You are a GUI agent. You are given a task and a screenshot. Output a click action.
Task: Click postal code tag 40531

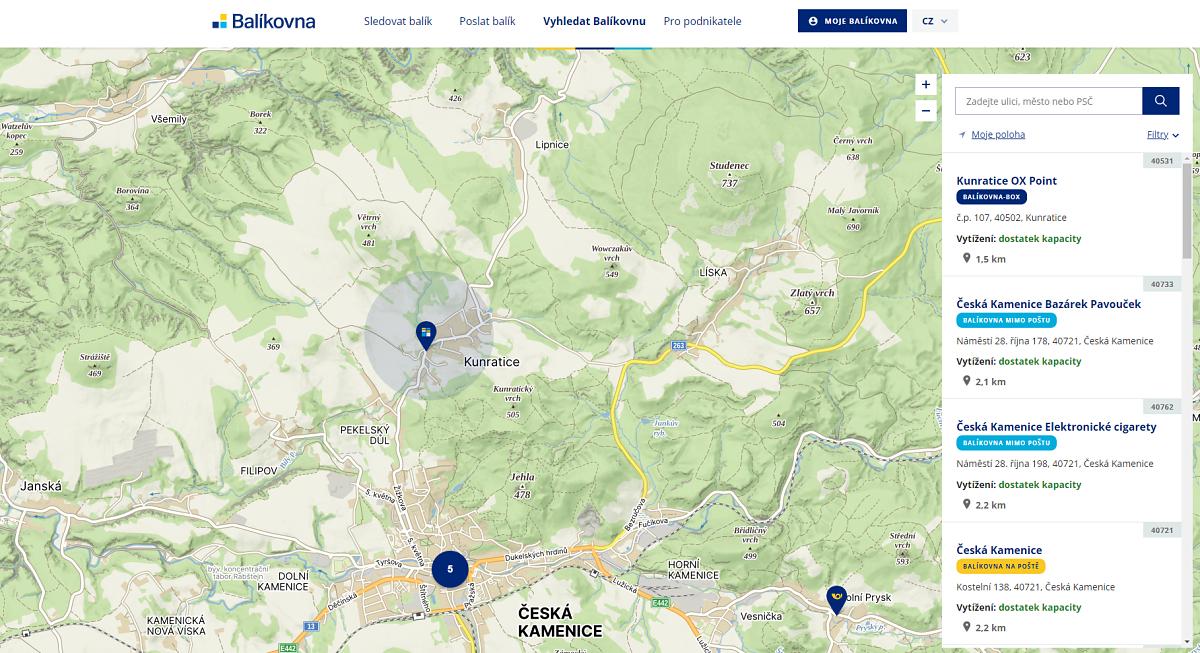pos(1162,160)
